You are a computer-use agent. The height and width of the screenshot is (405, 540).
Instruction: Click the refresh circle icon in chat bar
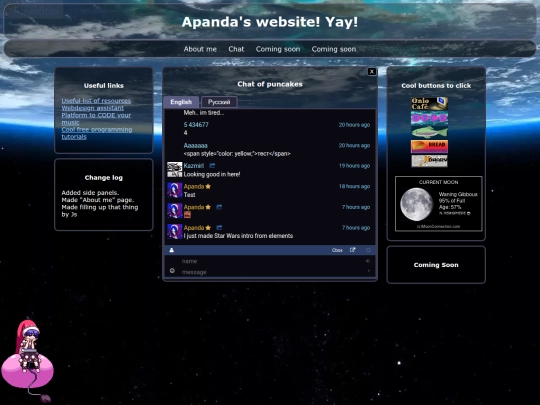tap(368, 250)
